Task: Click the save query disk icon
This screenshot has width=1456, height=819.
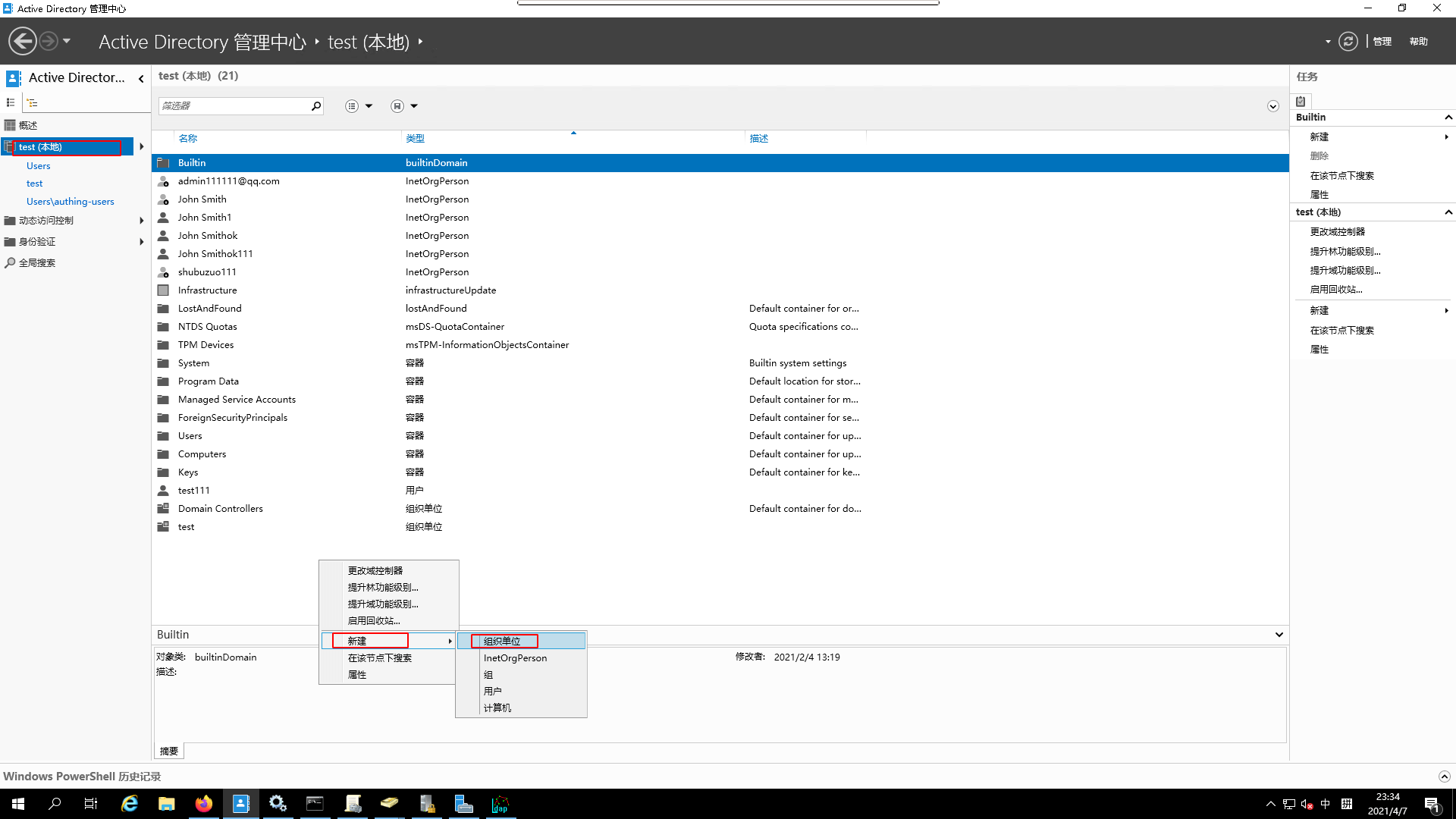Action: (397, 105)
